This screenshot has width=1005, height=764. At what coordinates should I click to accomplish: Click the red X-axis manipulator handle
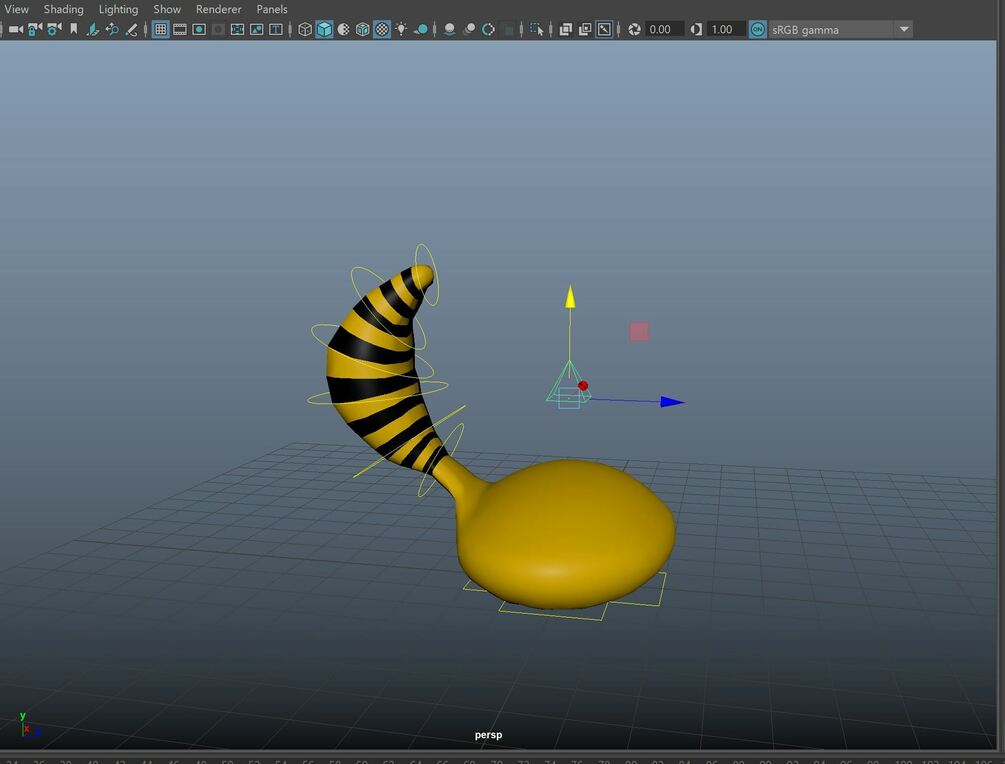583,386
